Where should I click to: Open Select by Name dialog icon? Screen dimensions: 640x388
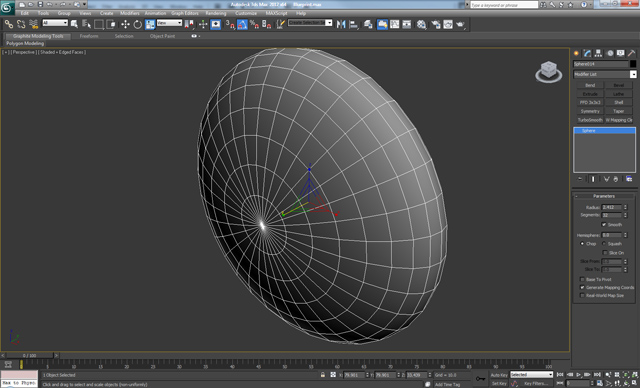(x=86, y=24)
